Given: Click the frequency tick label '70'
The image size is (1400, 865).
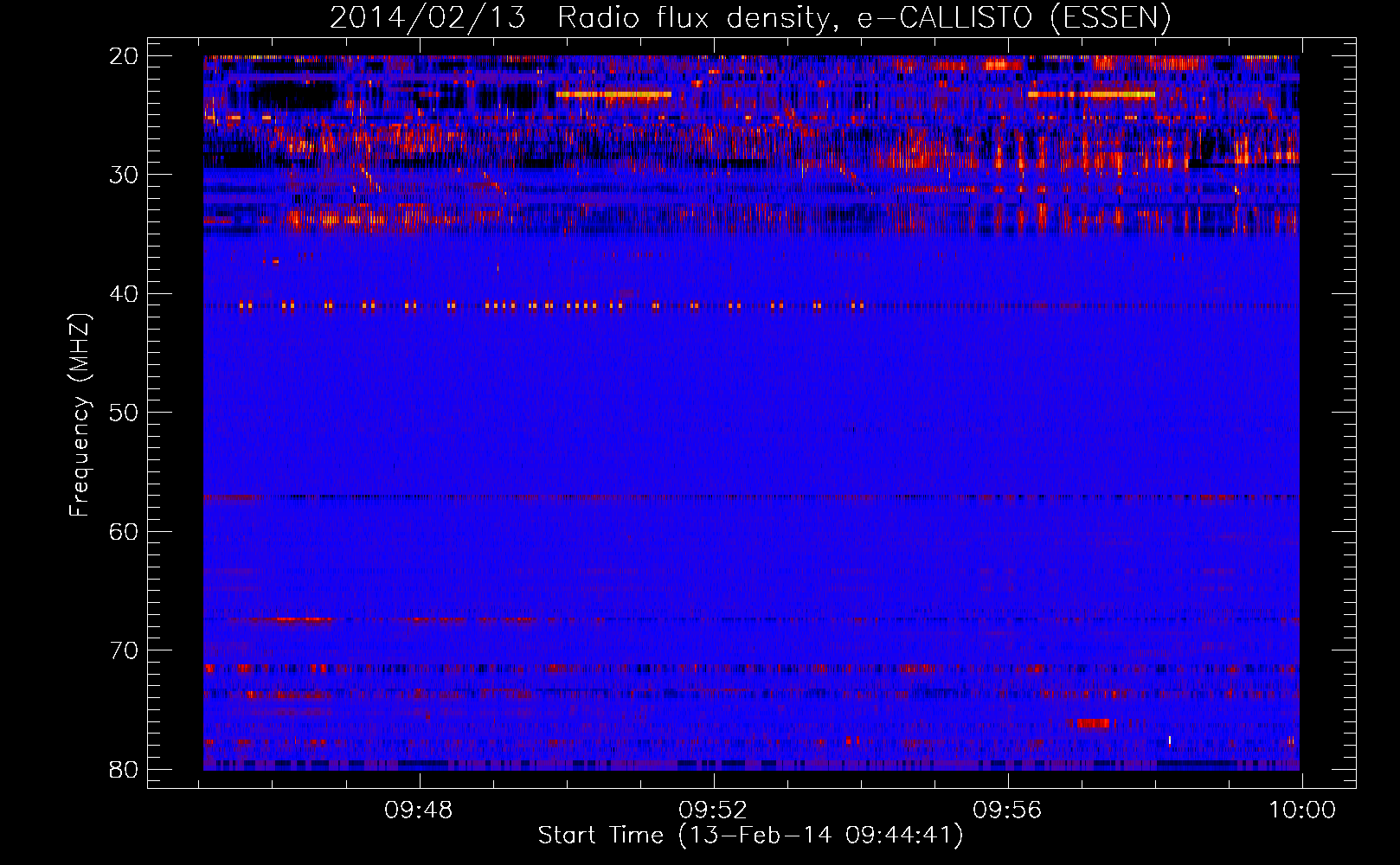Looking at the screenshot, I should pyautogui.click(x=125, y=650).
